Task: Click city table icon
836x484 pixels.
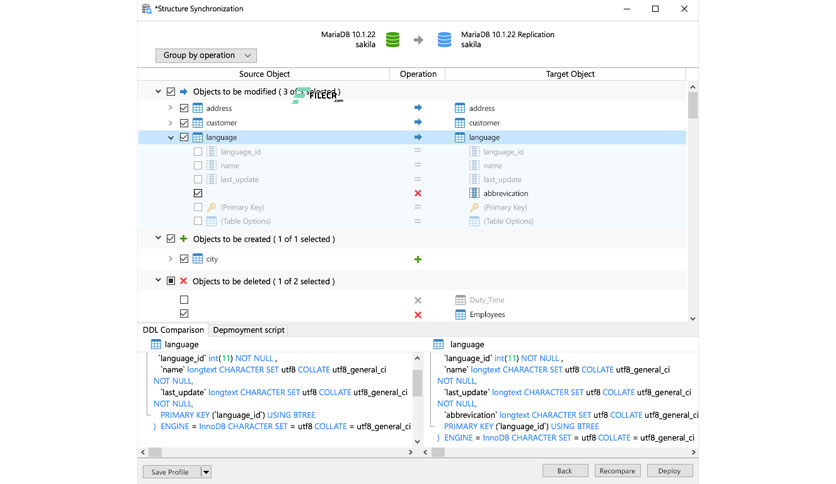Action: (x=197, y=259)
